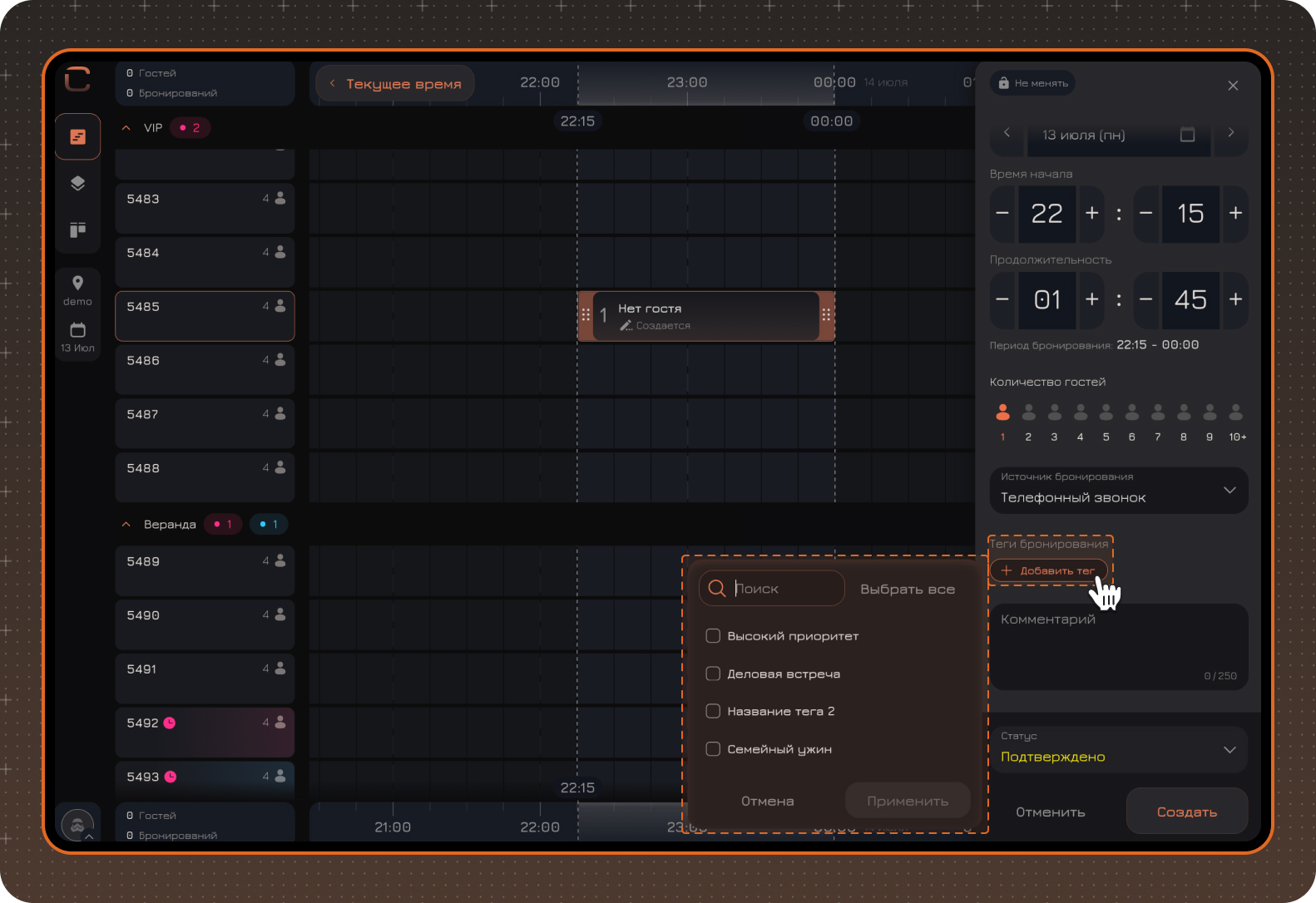Viewport: 1316px width, 903px height.
Task: Open the Источник бронирования dropdown
Action: 1119,490
